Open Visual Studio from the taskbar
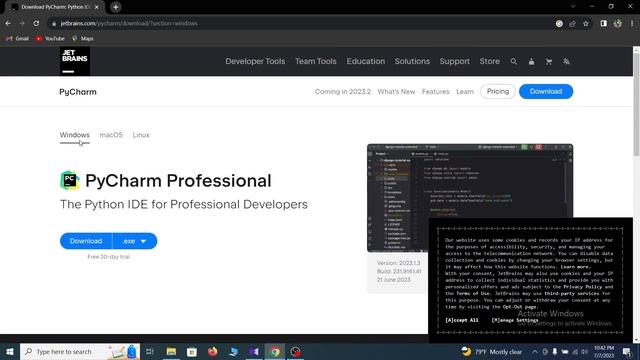Screen dimensions: 640x360 coord(254,351)
